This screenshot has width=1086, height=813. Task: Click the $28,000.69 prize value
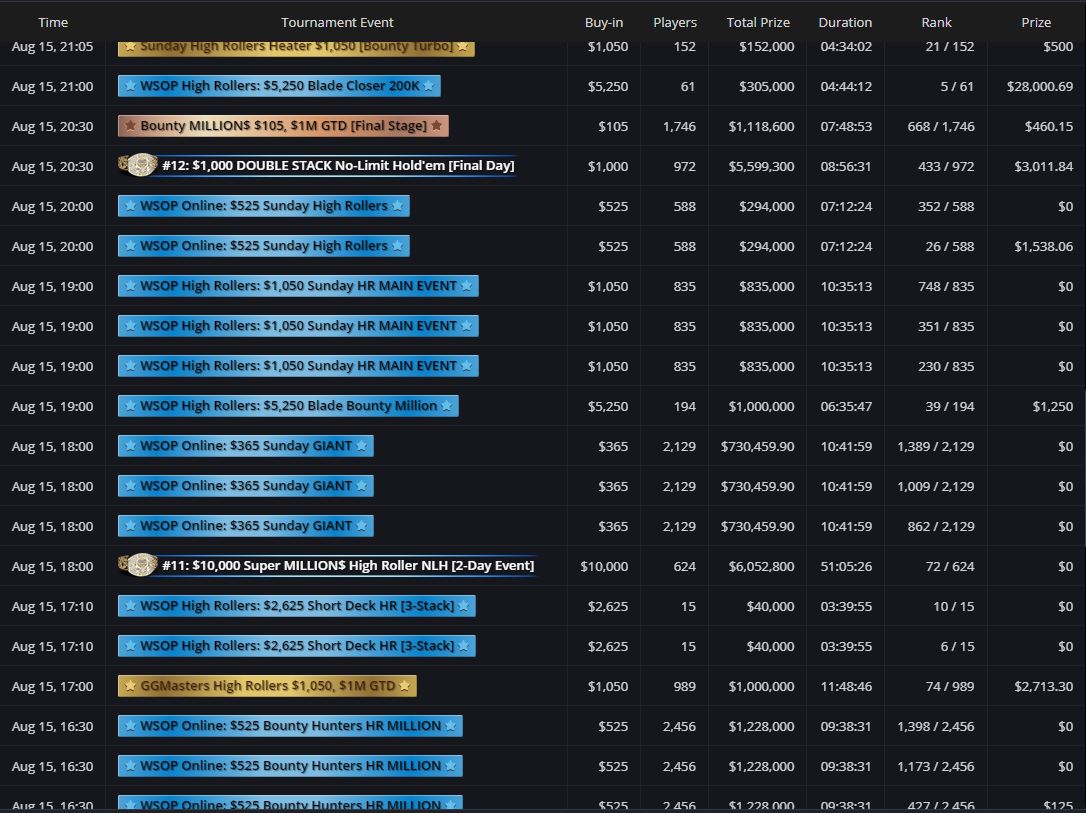(1040, 87)
